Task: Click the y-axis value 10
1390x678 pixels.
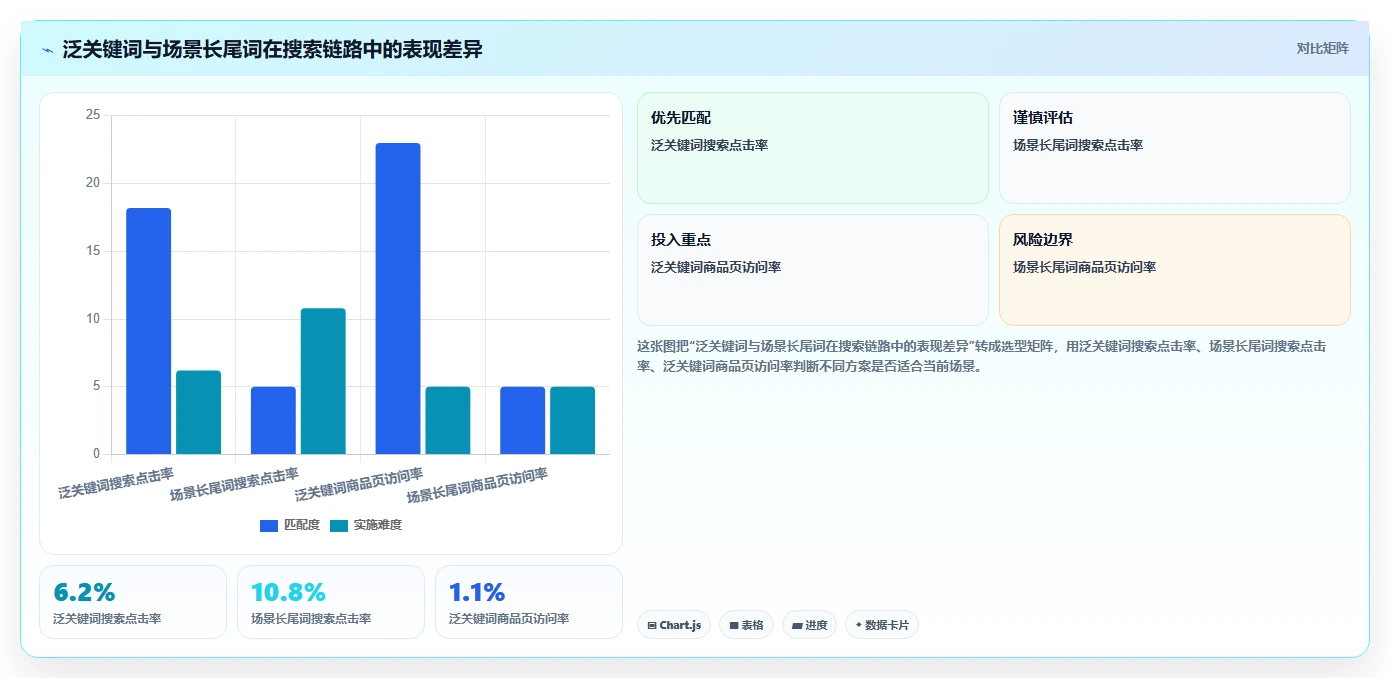Action: point(93,319)
